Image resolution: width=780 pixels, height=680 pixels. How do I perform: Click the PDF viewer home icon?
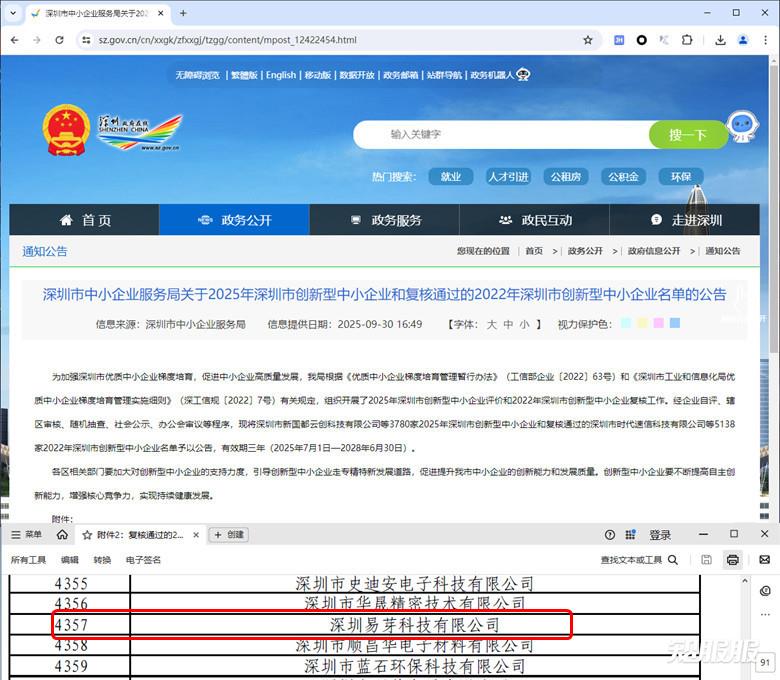tap(62, 535)
